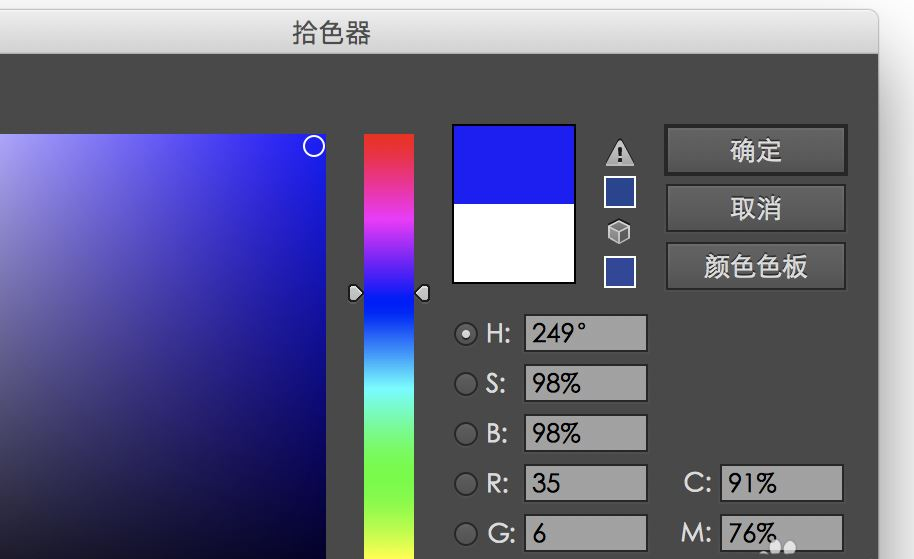914x559 pixels.
Task: Select the S saturation radio button
Action: (x=466, y=384)
